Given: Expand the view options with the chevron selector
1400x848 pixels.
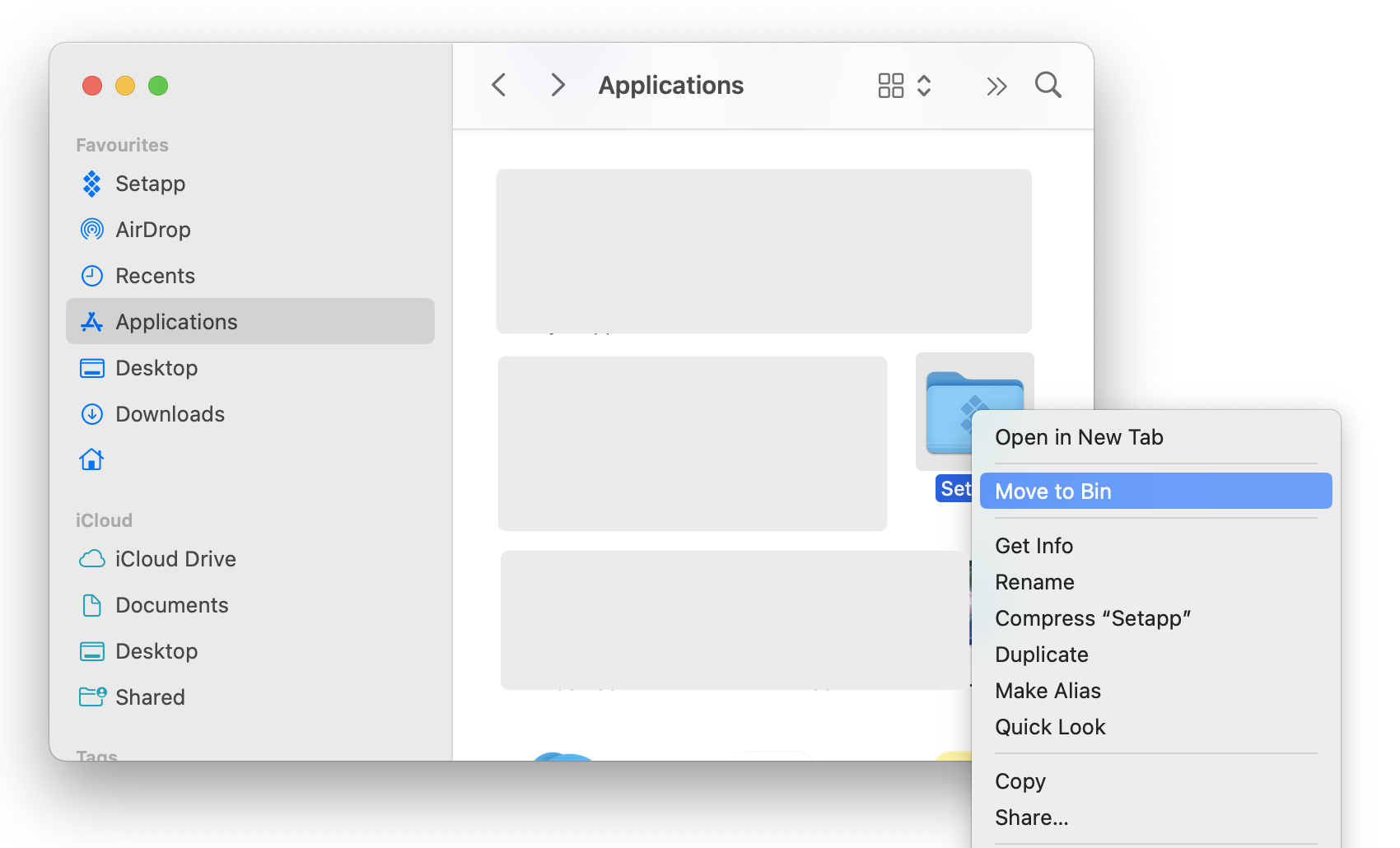Looking at the screenshot, I should click(x=924, y=85).
